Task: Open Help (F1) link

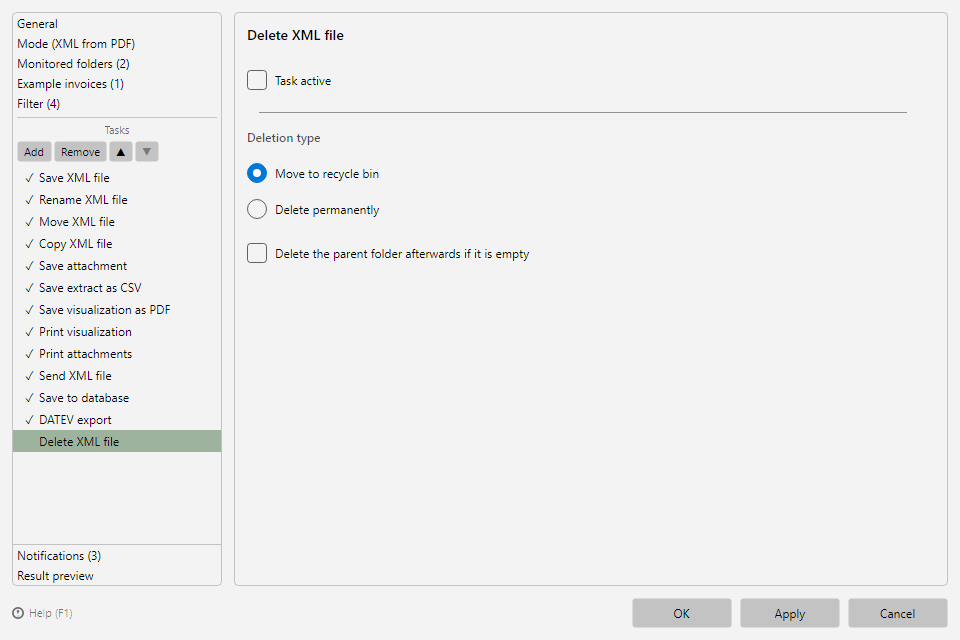Action: pyautogui.click(x=51, y=613)
